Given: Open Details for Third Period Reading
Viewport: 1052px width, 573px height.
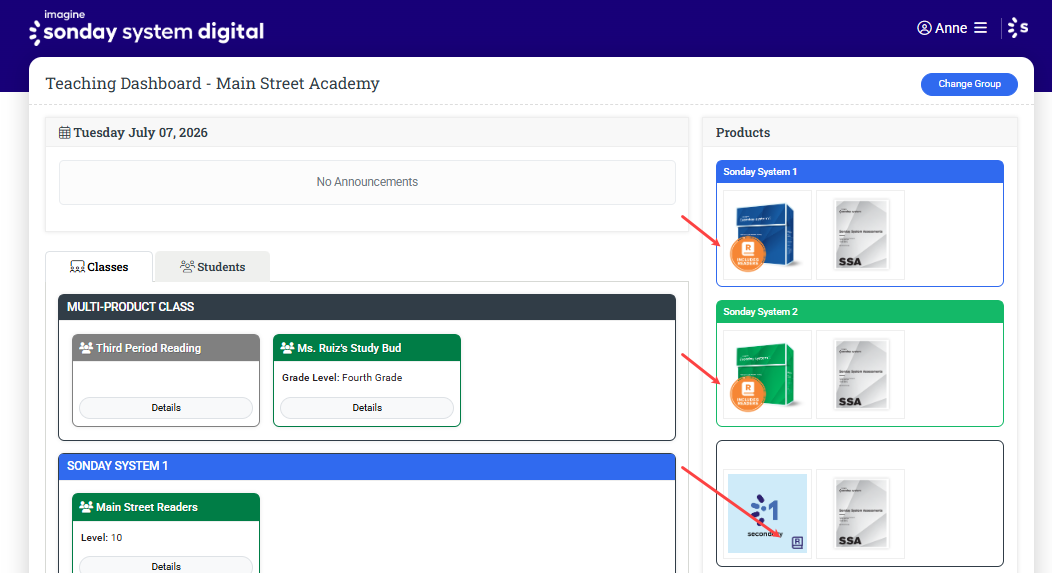Looking at the screenshot, I should (166, 408).
